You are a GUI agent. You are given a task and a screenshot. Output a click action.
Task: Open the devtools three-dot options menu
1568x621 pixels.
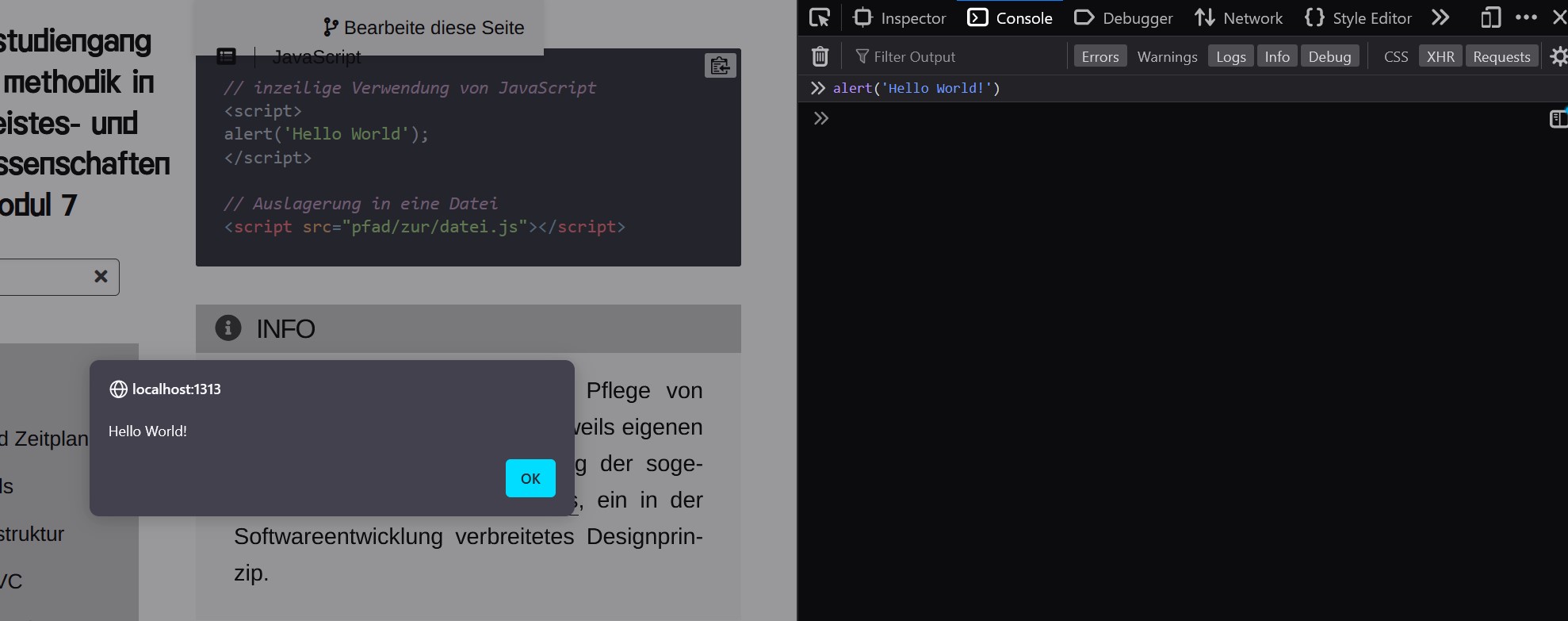[x=1526, y=17]
